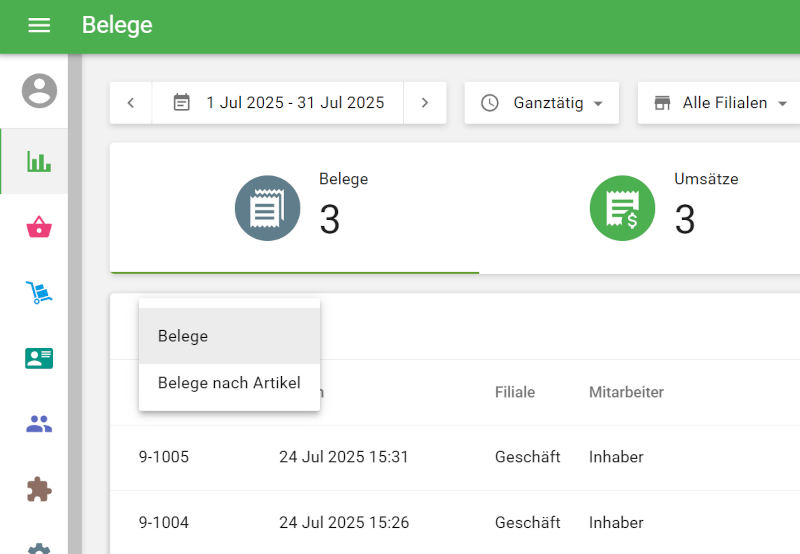Go to next date period
Viewport: 800px width, 554px height.
[425, 103]
